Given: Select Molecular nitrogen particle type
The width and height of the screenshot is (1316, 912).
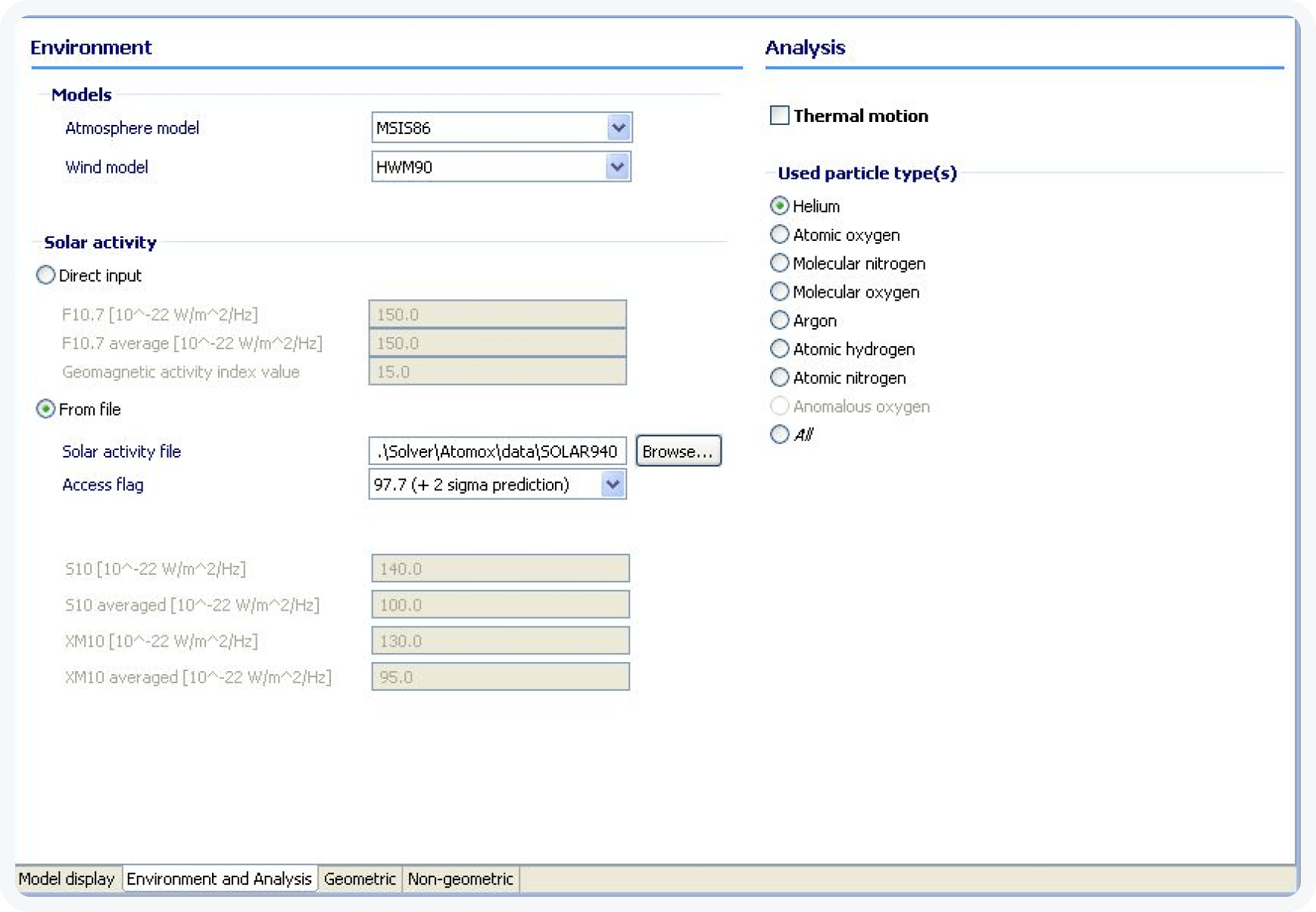Looking at the screenshot, I should pyautogui.click(x=780, y=263).
